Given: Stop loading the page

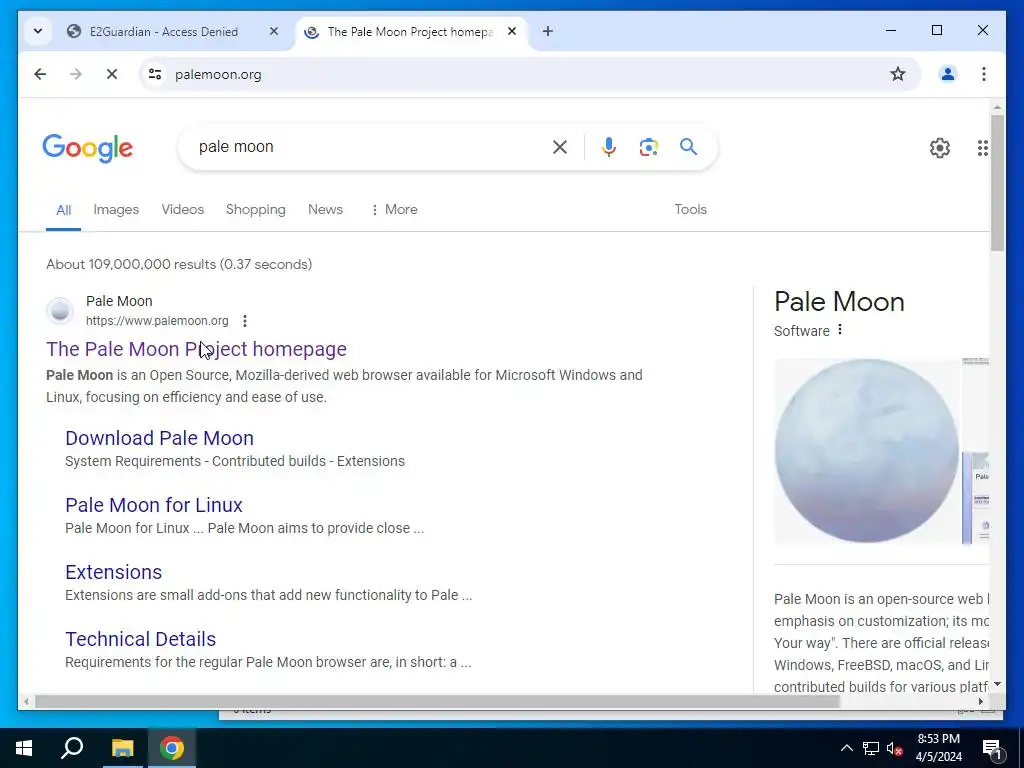Looking at the screenshot, I should pos(112,74).
